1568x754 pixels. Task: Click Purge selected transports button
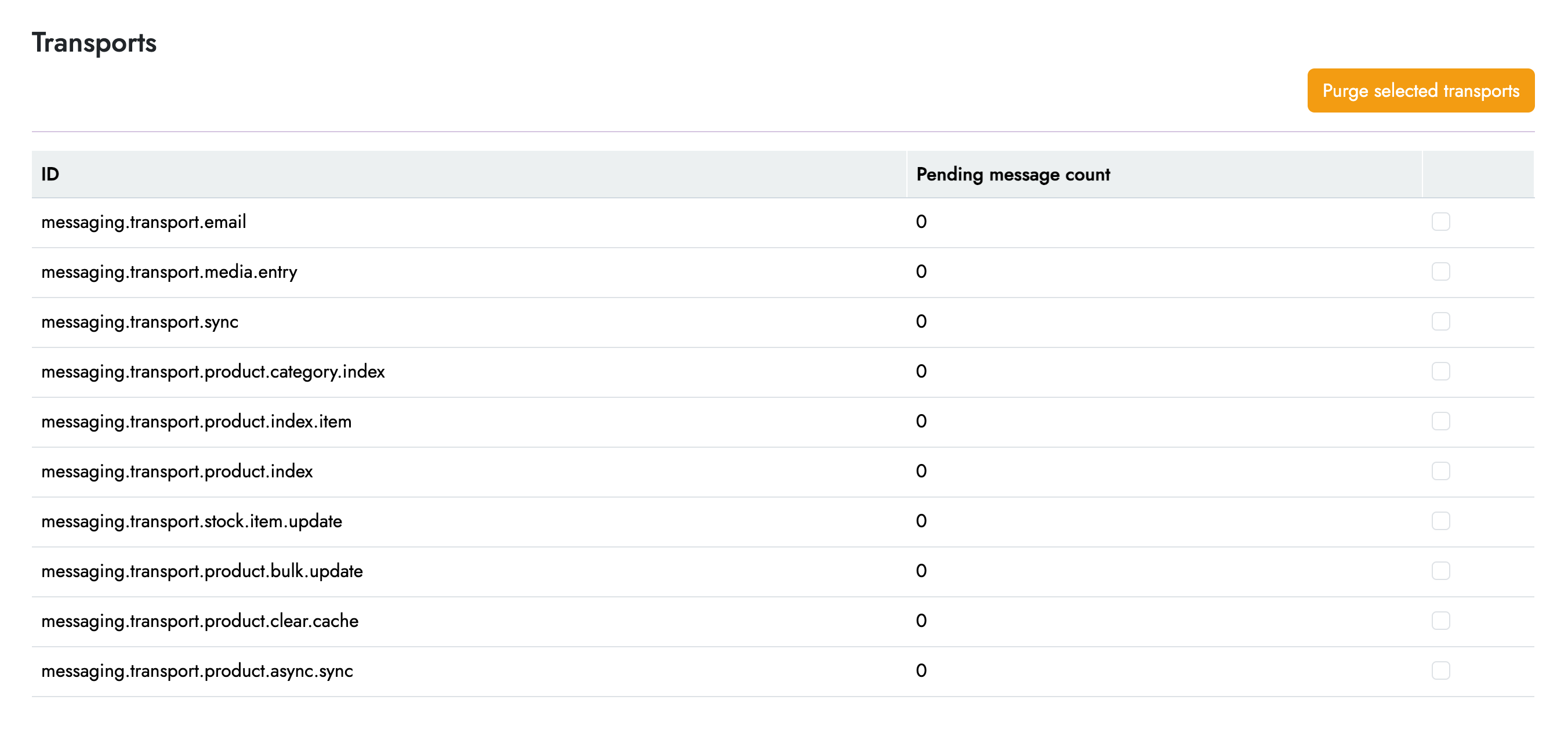coord(1420,90)
